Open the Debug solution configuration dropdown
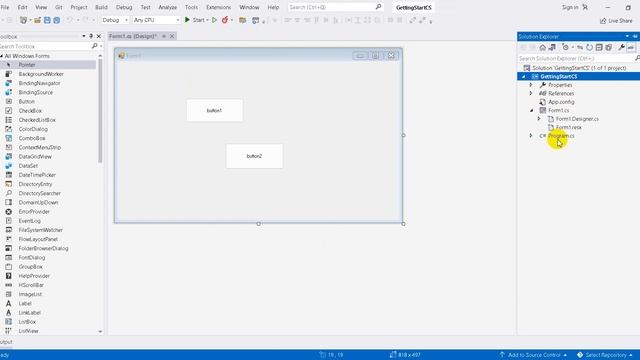 pyautogui.click(x=115, y=20)
